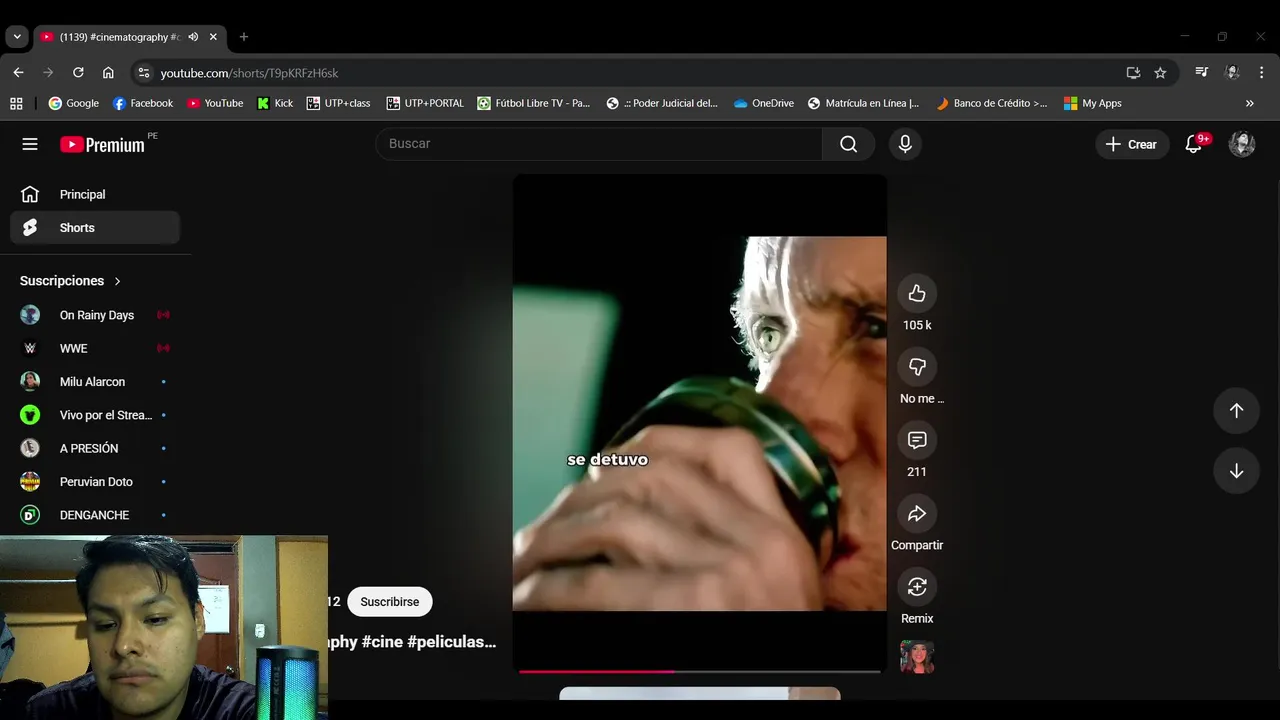Screen dimensions: 1280x720
Task: Show hidden bookmarks with double chevron
Action: coord(1249,103)
